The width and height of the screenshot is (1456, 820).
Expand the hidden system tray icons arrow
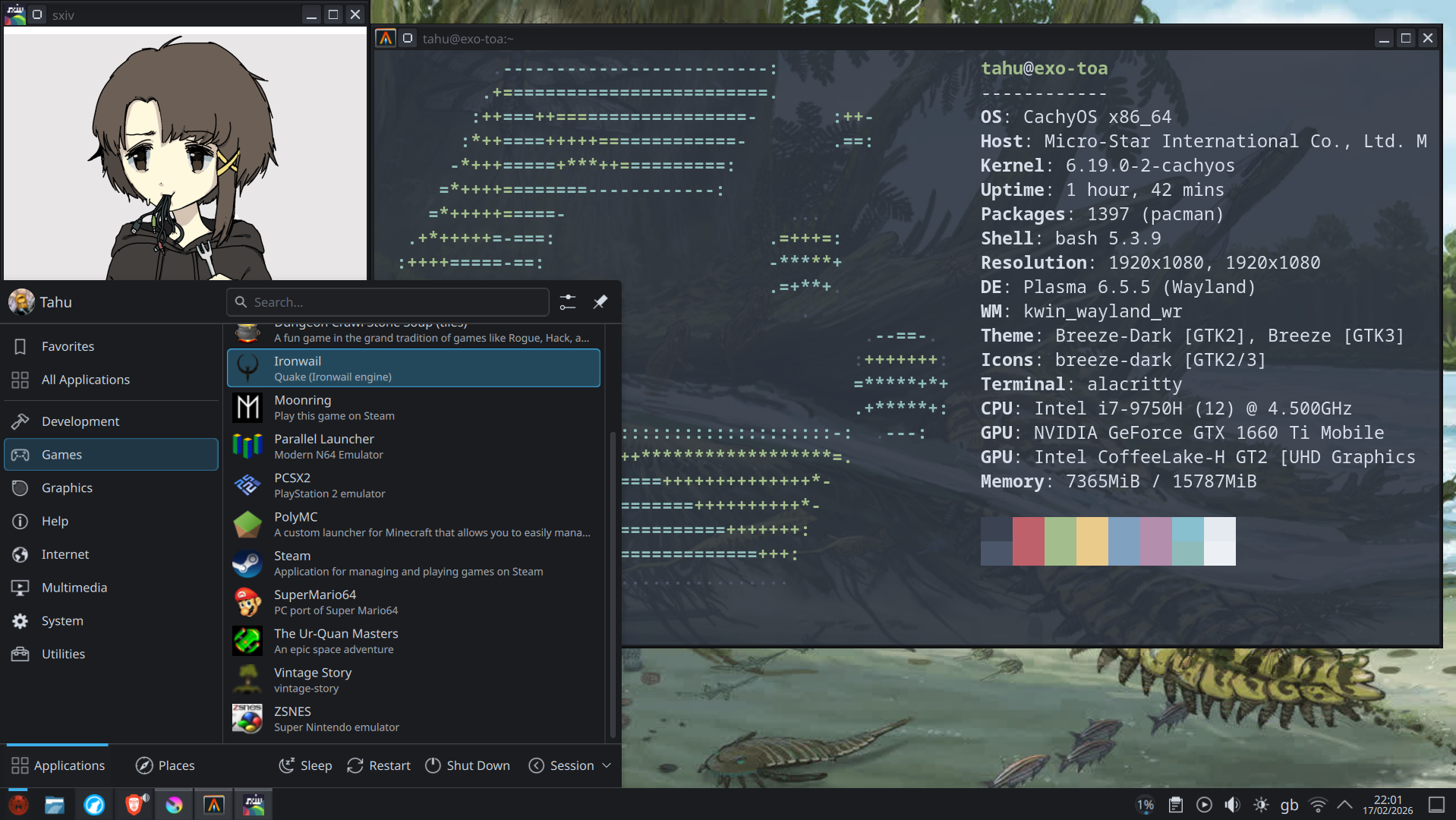[1344, 805]
